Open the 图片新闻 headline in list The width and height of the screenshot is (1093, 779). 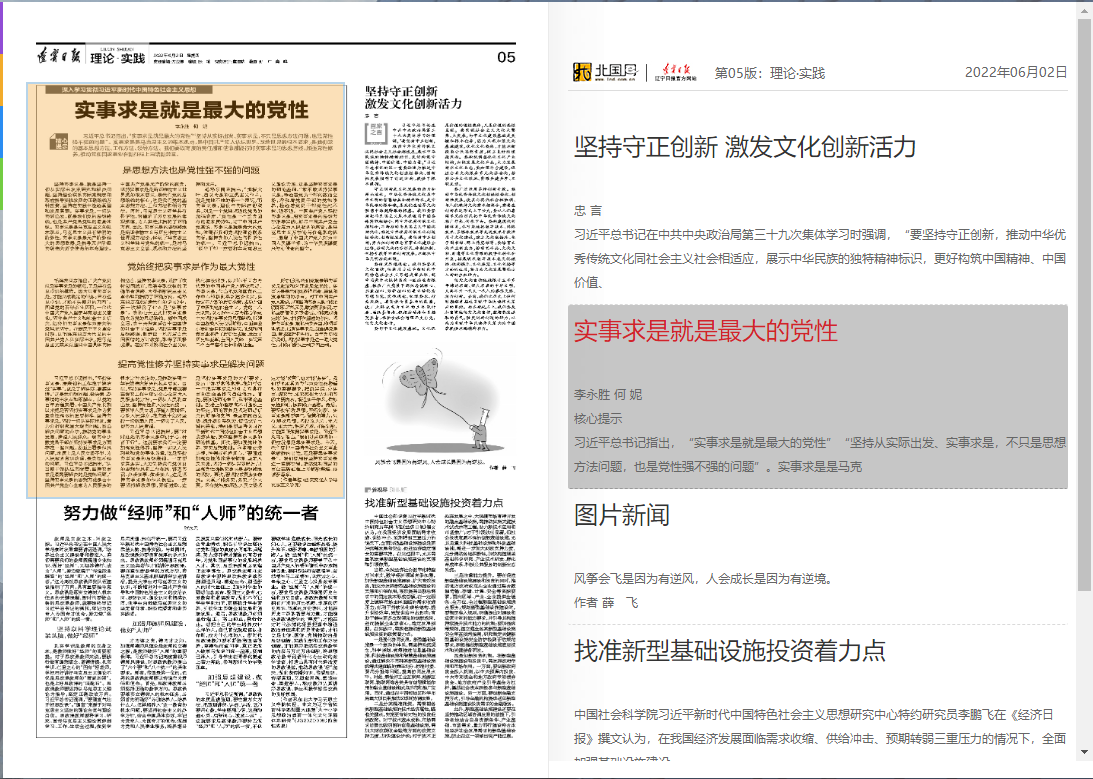coord(621,515)
